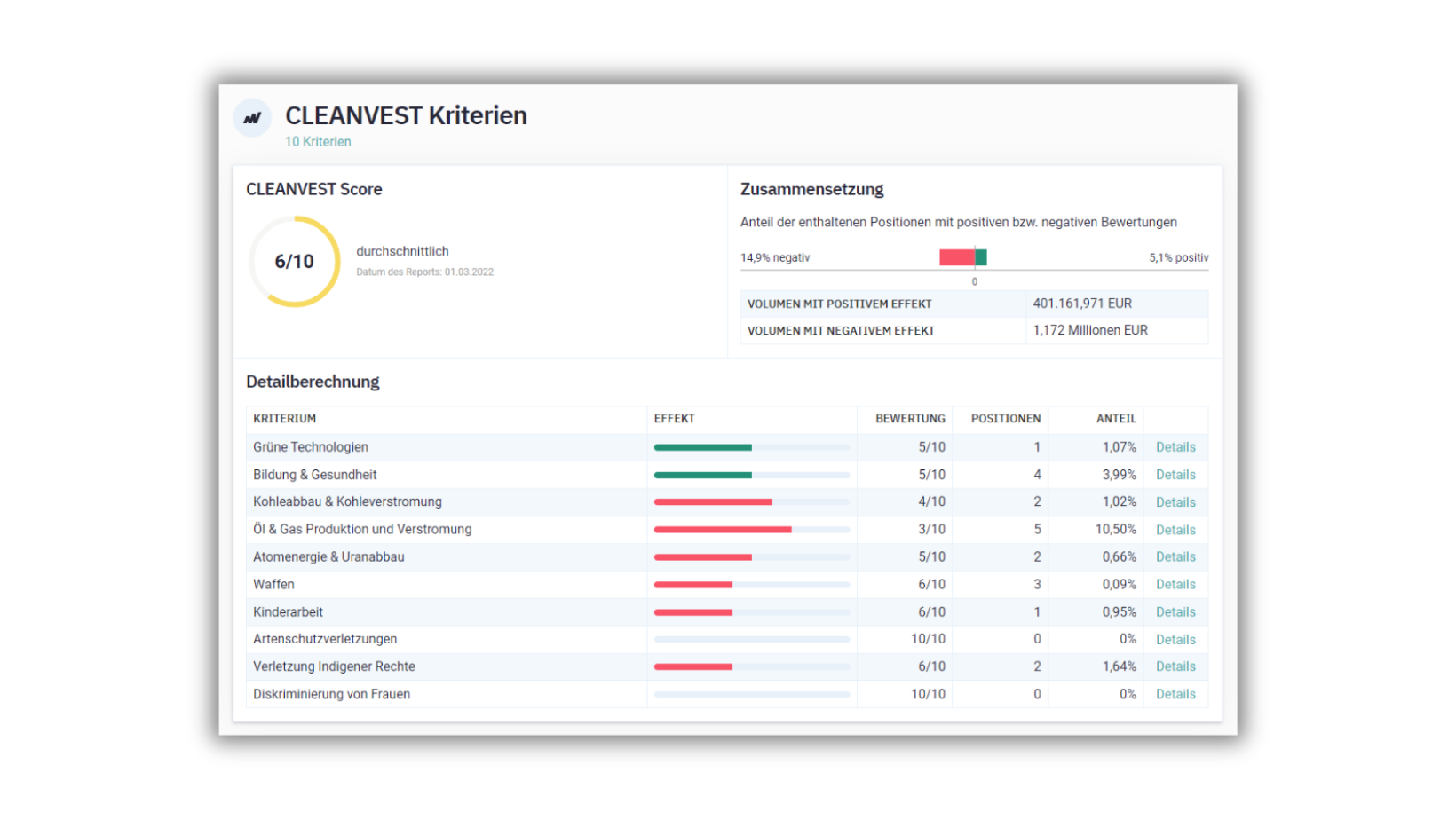Viewport: 1456px width, 820px height.
Task: Click the 5,1% positiv label
Action: coord(1179,258)
